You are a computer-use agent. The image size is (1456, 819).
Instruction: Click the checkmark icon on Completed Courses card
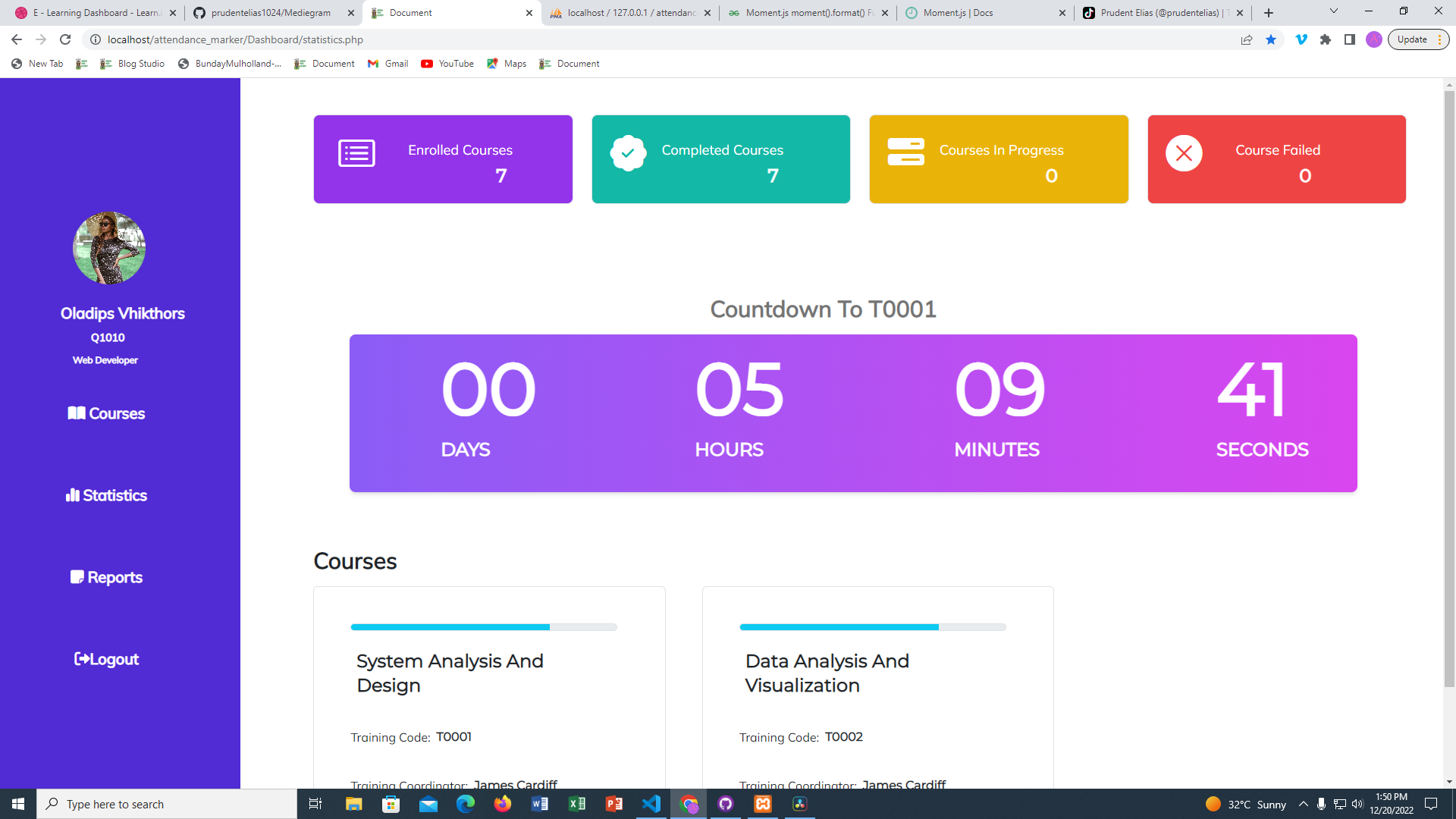pyautogui.click(x=626, y=152)
